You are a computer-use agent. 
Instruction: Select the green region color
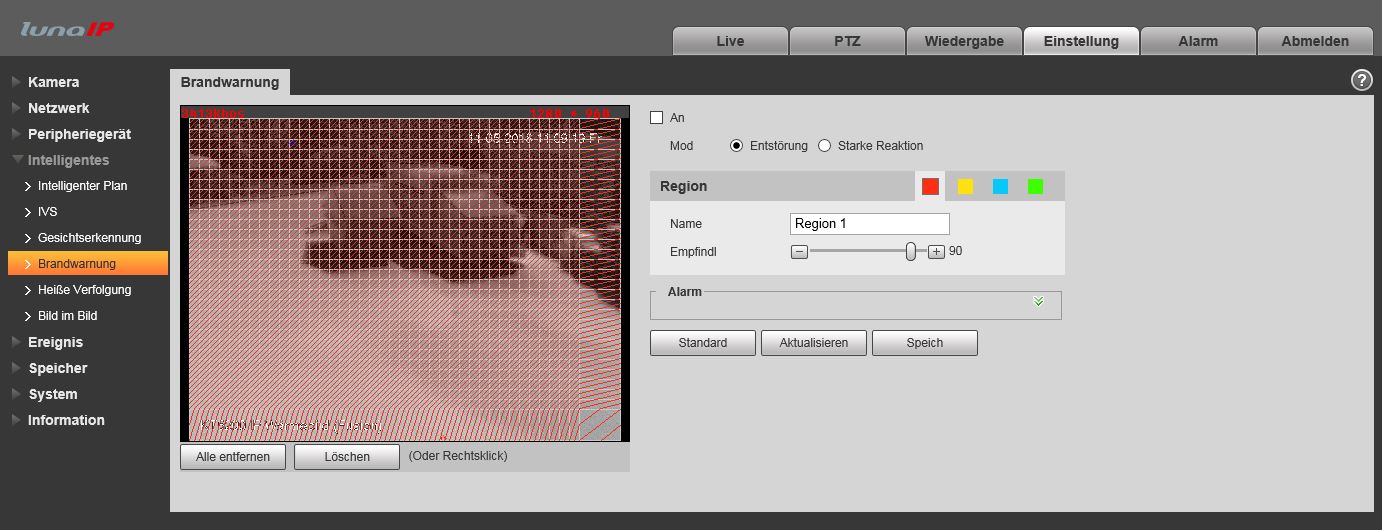click(x=1035, y=186)
